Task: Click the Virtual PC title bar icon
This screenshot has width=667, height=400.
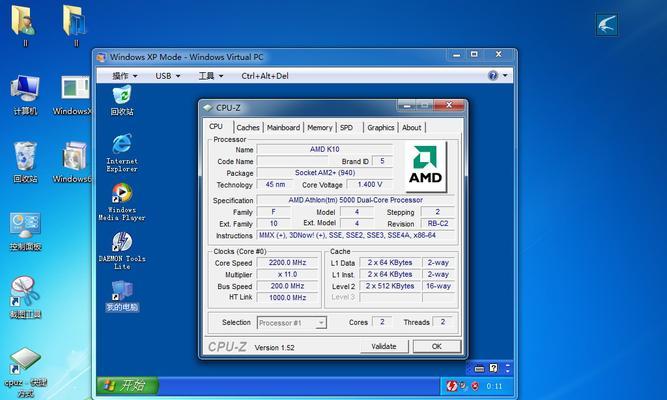Action: 101,57
